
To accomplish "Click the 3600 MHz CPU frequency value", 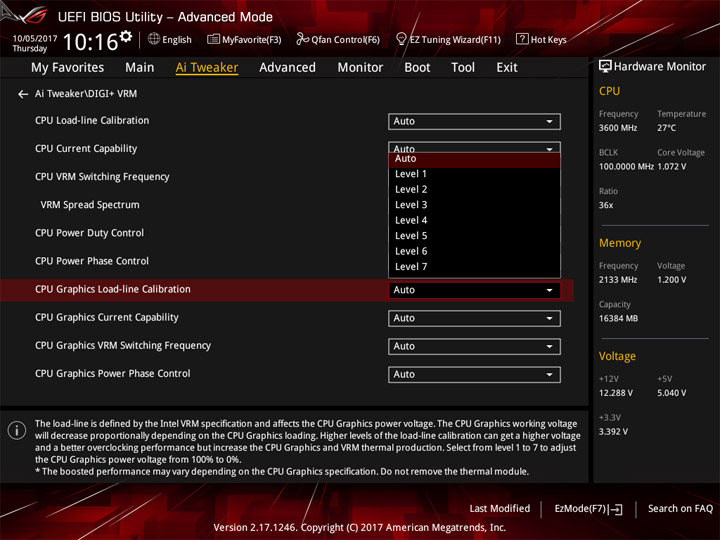I will (618, 128).
